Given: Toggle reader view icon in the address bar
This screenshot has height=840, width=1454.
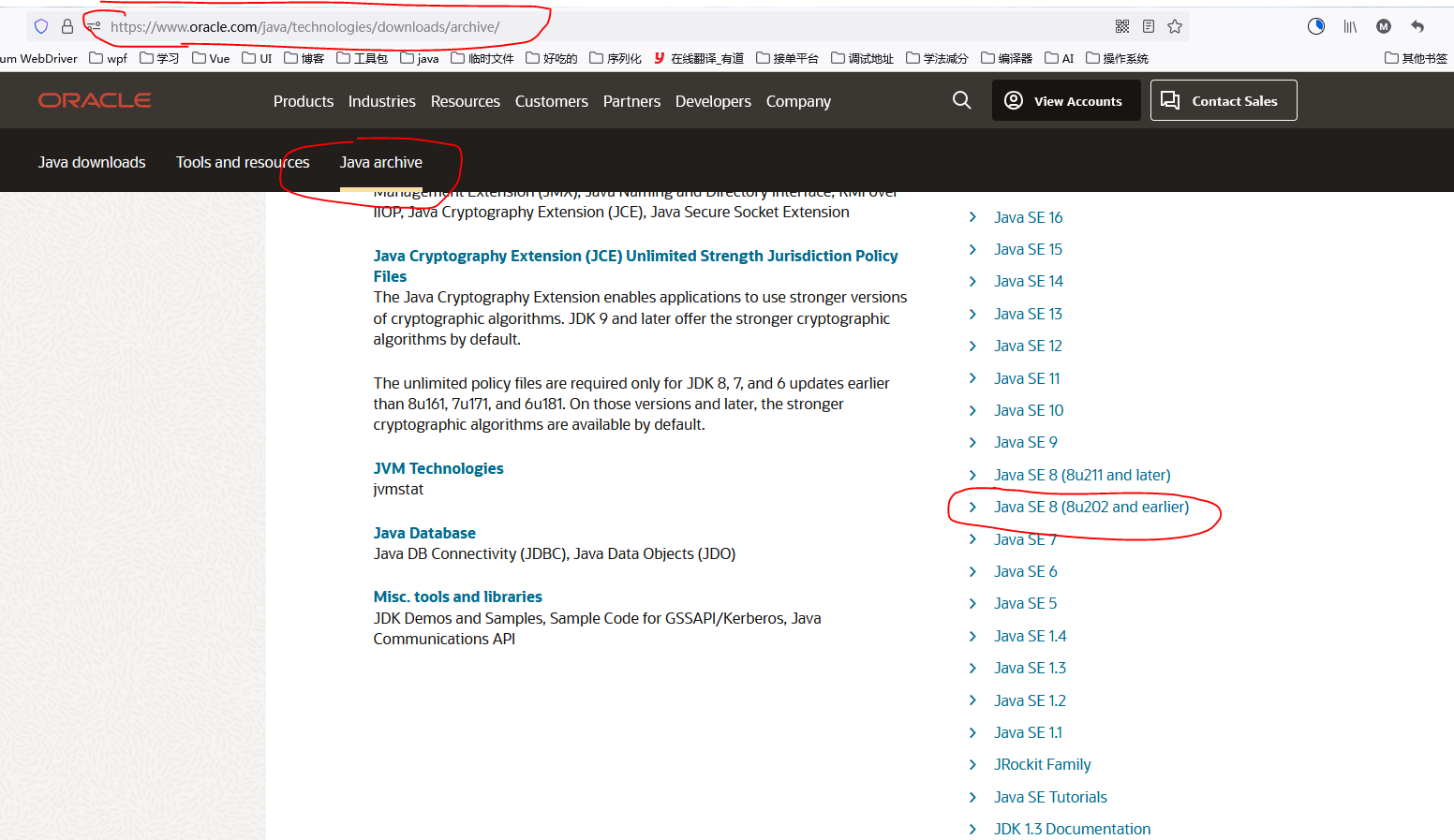Looking at the screenshot, I should (x=1149, y=26).
